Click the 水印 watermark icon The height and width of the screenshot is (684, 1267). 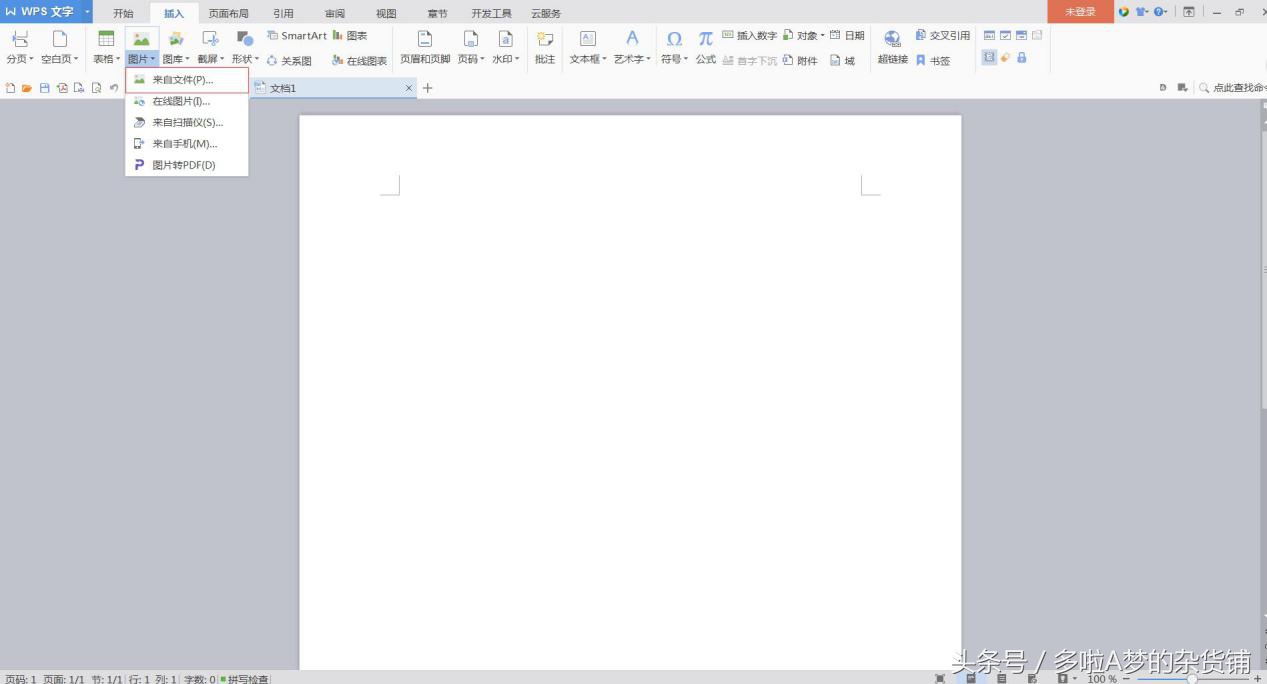click(x=505, y=39)
